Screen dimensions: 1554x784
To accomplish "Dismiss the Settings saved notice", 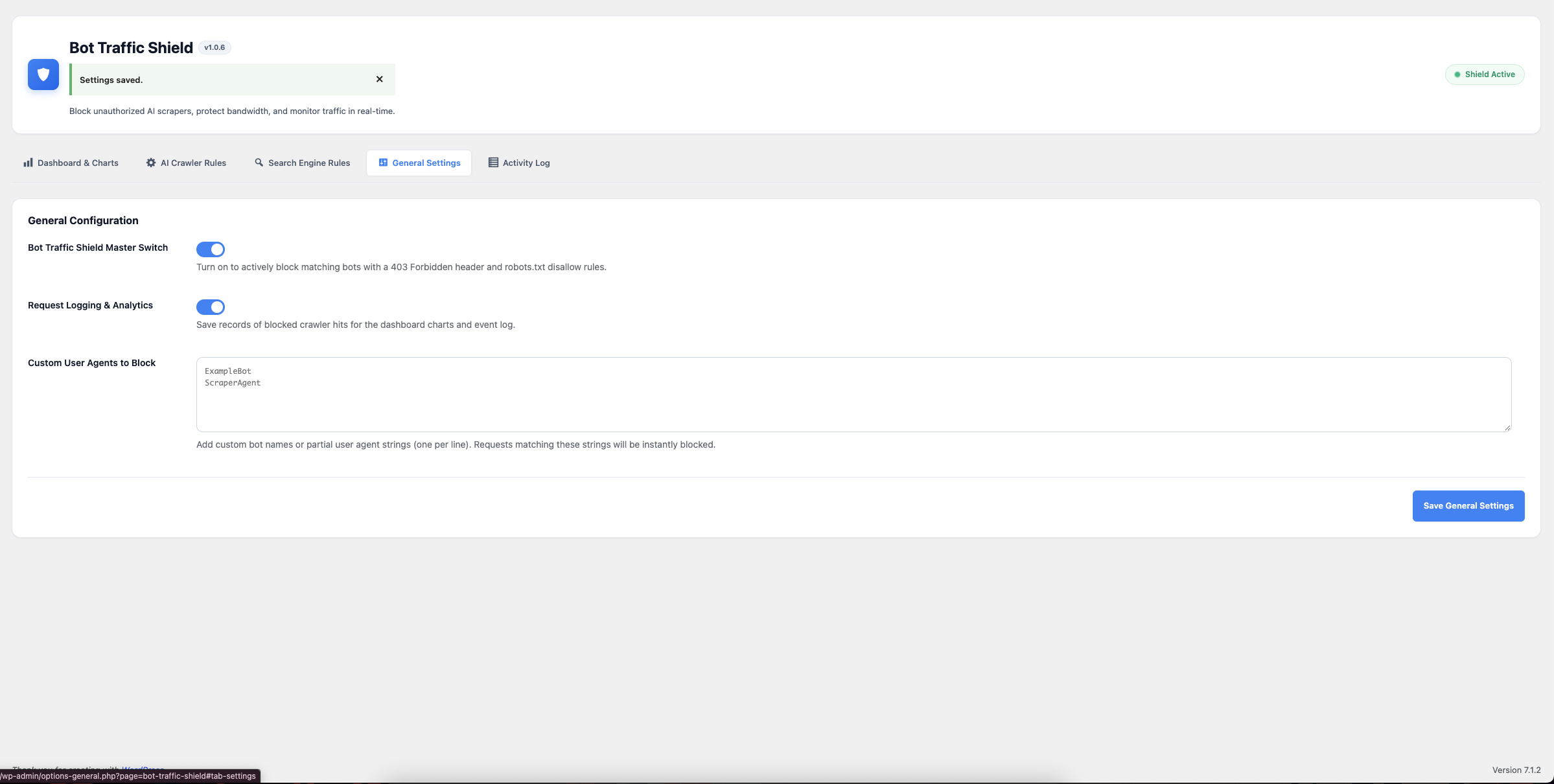I will pos(380,79).
